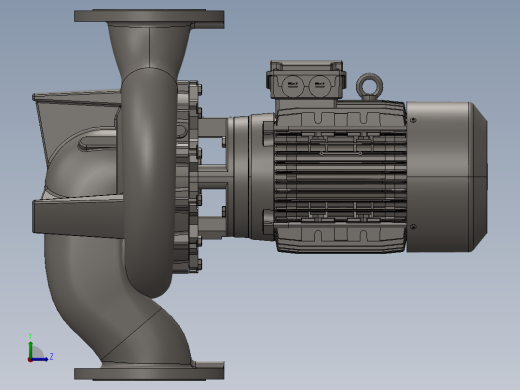
Task: Pick the top pipe flange
Action: [149, 16]
